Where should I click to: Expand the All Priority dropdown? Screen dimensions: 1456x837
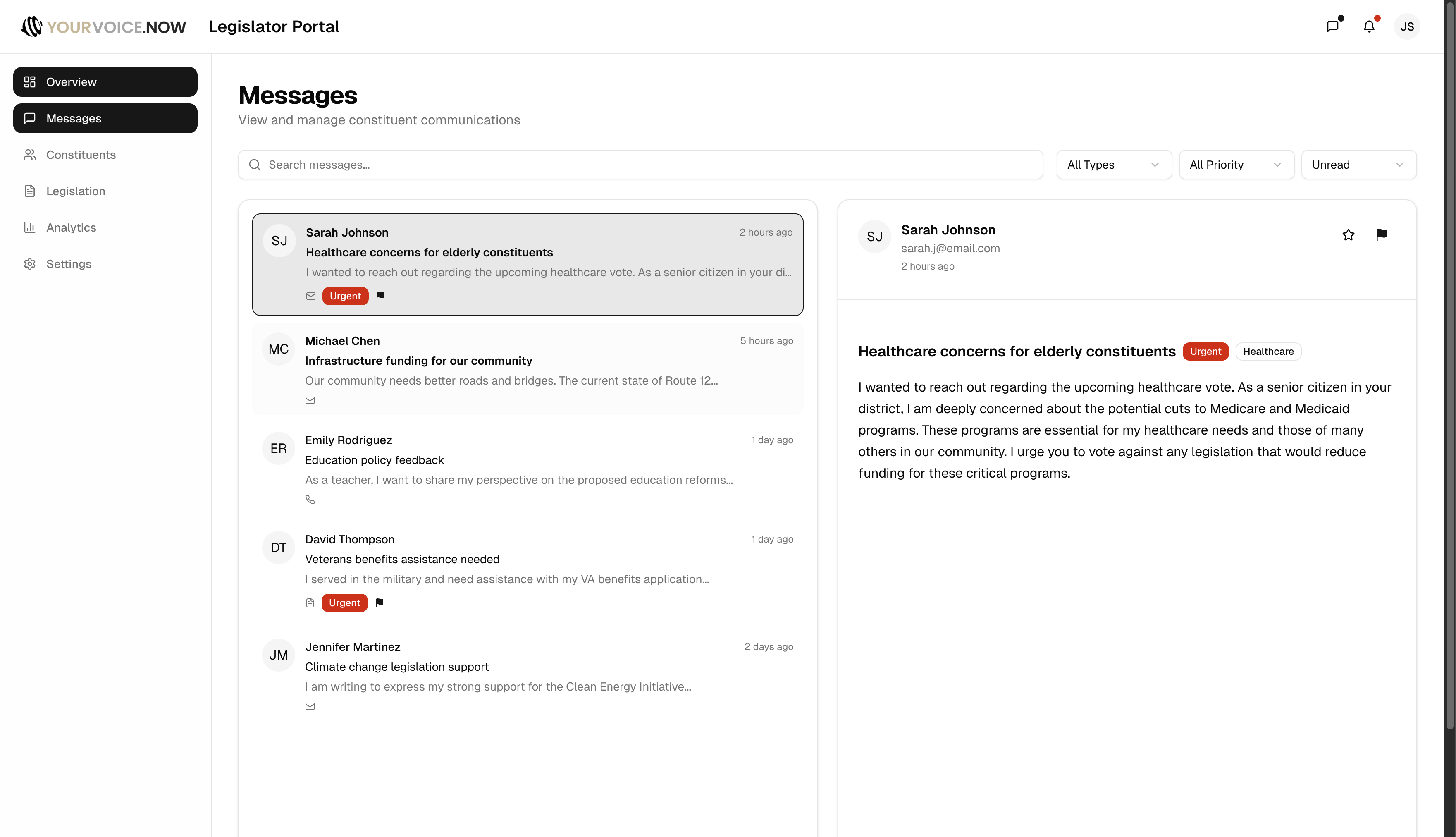1236,165
